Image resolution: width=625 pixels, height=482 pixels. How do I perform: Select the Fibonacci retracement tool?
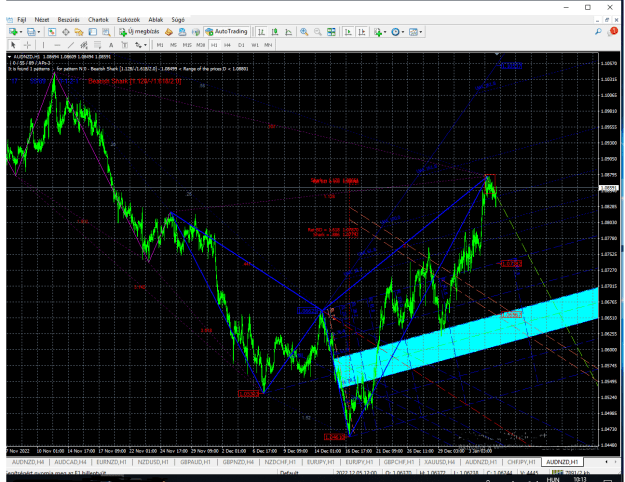(x=97, y=45)
